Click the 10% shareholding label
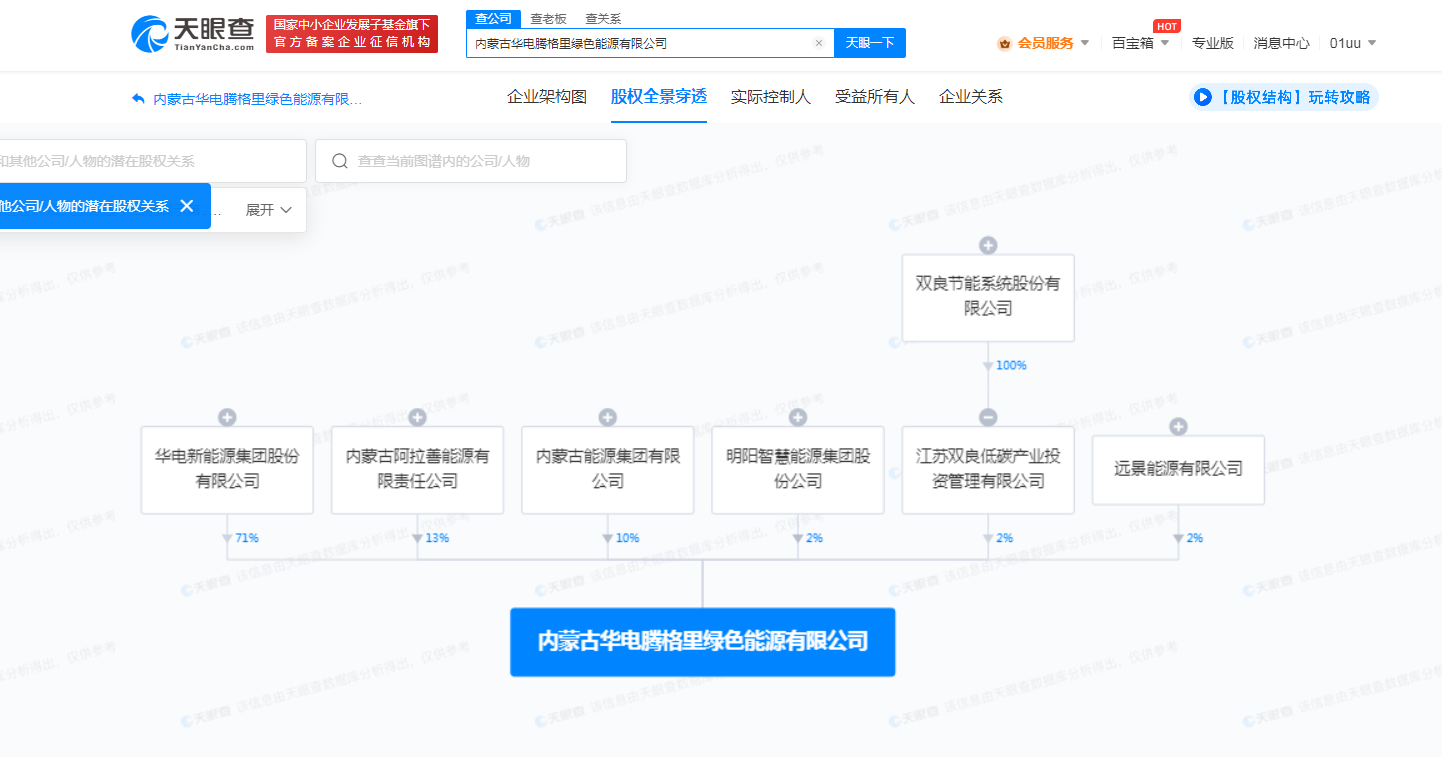This screenshot has height=757, width=1442. click(x=628, y=538)
